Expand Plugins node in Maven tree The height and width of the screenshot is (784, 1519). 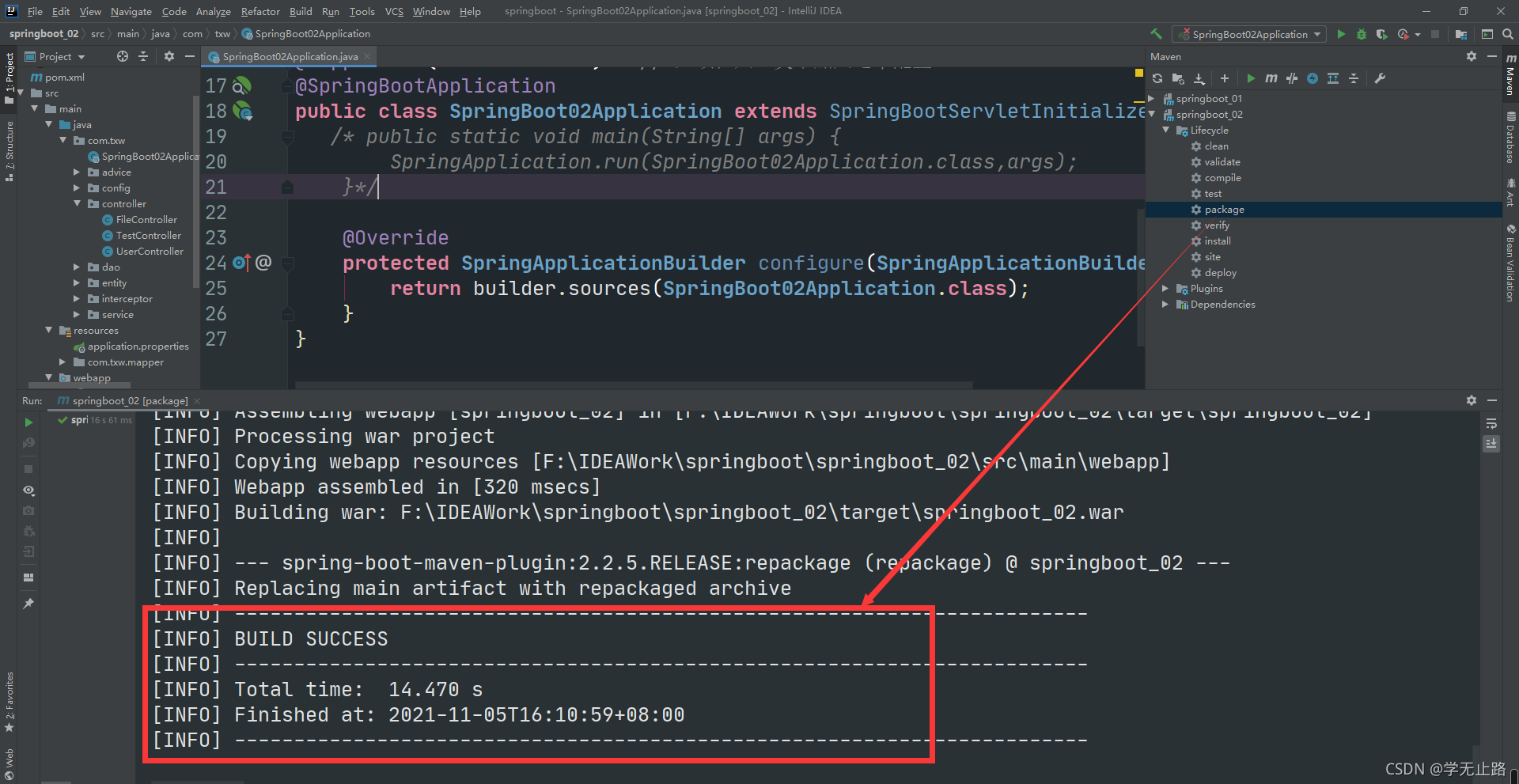pyautogui.click(x=1166, y=289)
